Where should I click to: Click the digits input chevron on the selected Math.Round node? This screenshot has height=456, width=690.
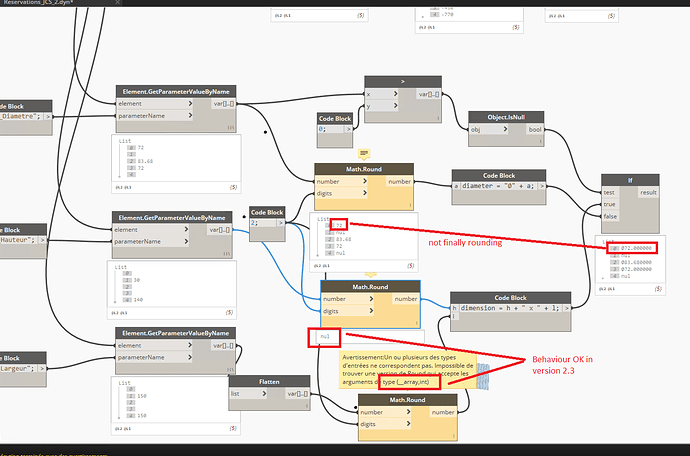(x=371, y=311)
